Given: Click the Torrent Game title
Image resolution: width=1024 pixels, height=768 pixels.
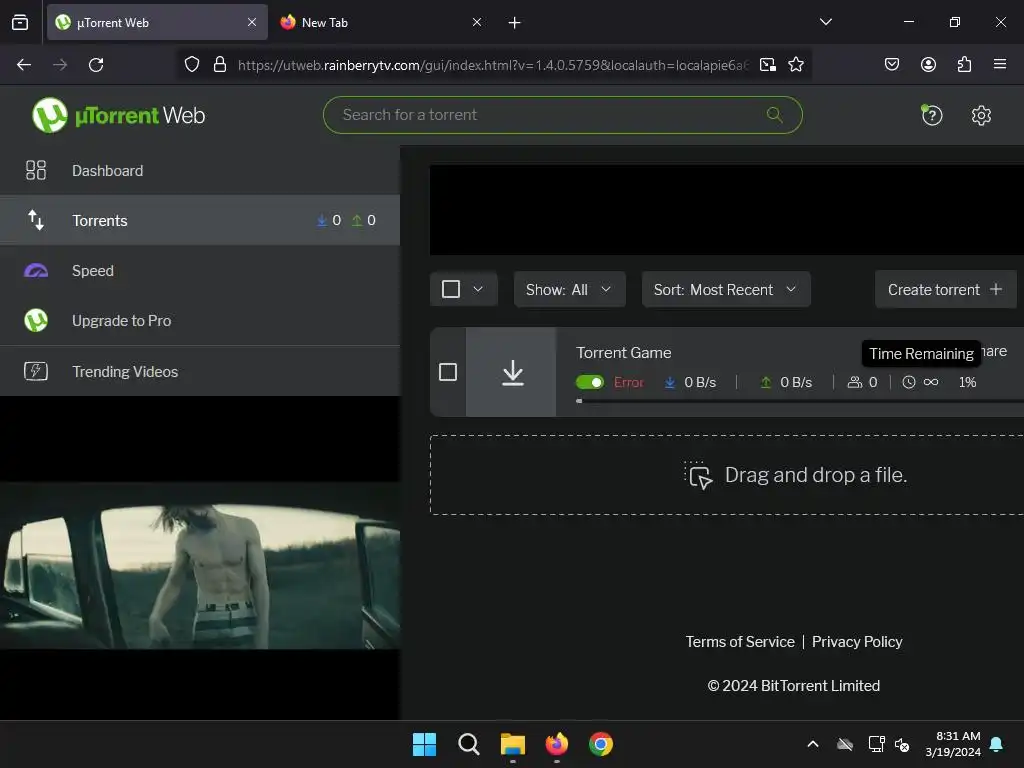Looking at the screenshot, I should (624, 353).
